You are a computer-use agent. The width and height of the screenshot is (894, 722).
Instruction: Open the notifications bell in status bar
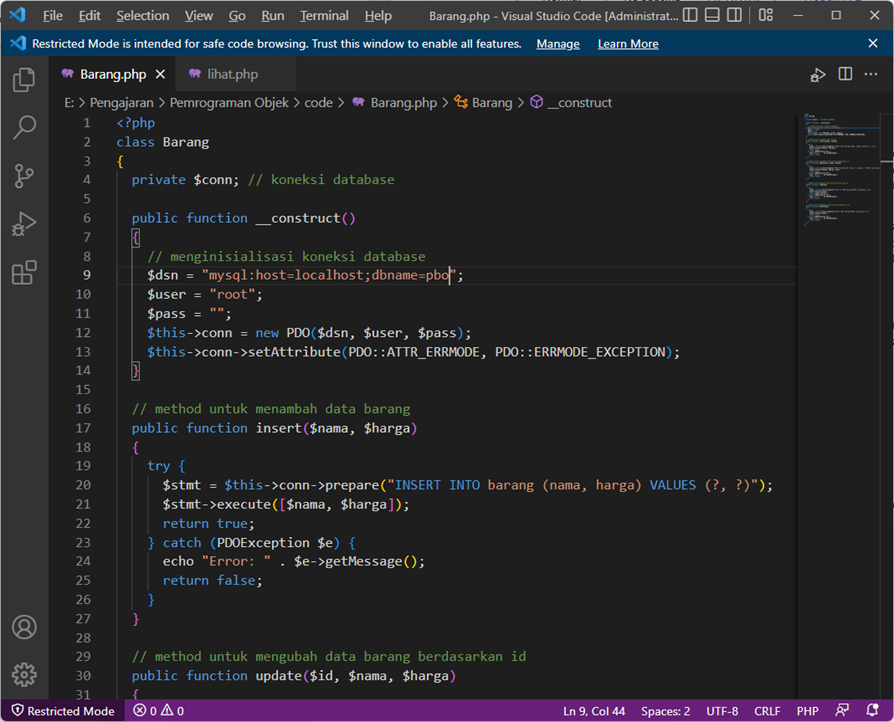pos(874,711)
